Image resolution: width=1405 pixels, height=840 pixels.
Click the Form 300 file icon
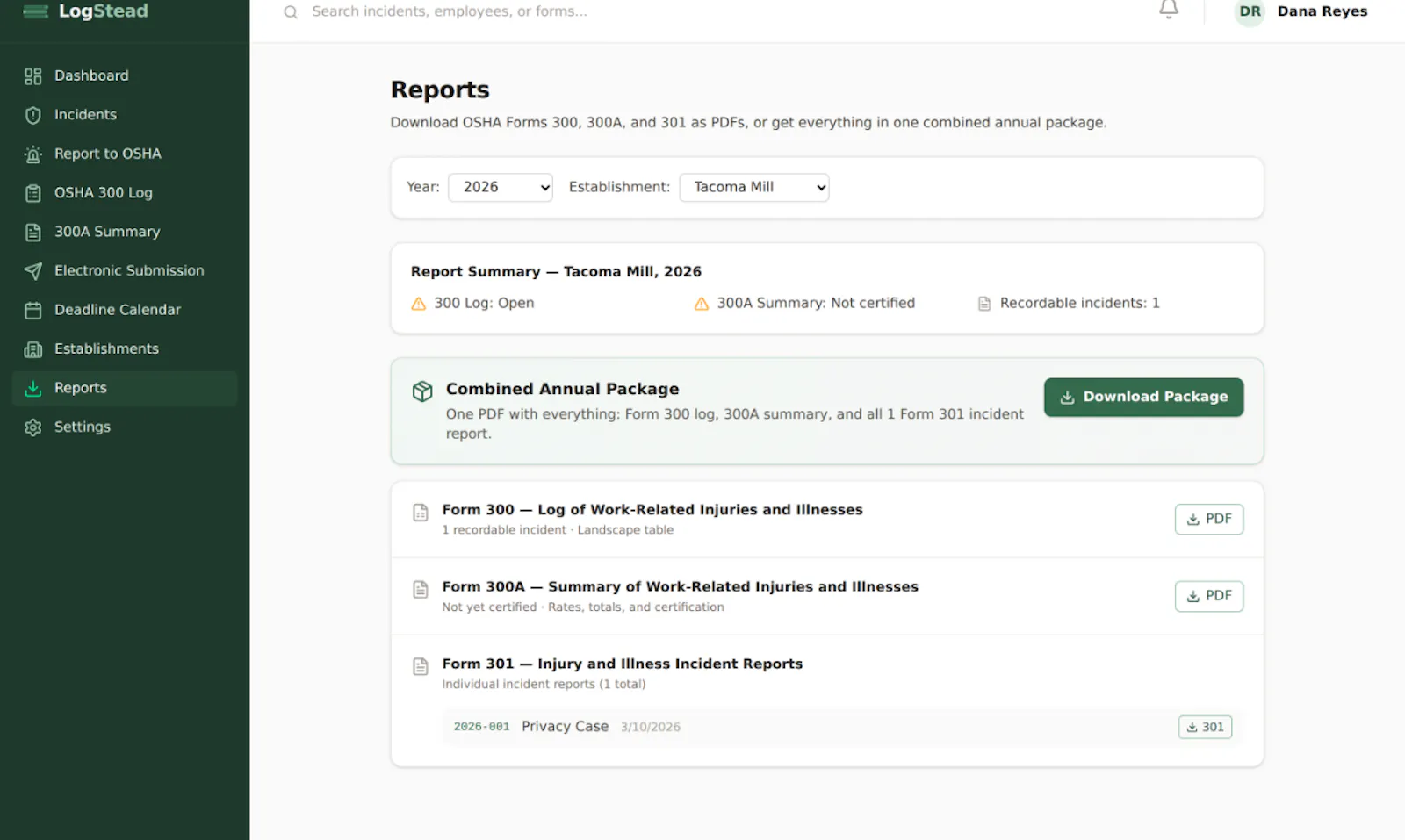click(x=421, y=513)
